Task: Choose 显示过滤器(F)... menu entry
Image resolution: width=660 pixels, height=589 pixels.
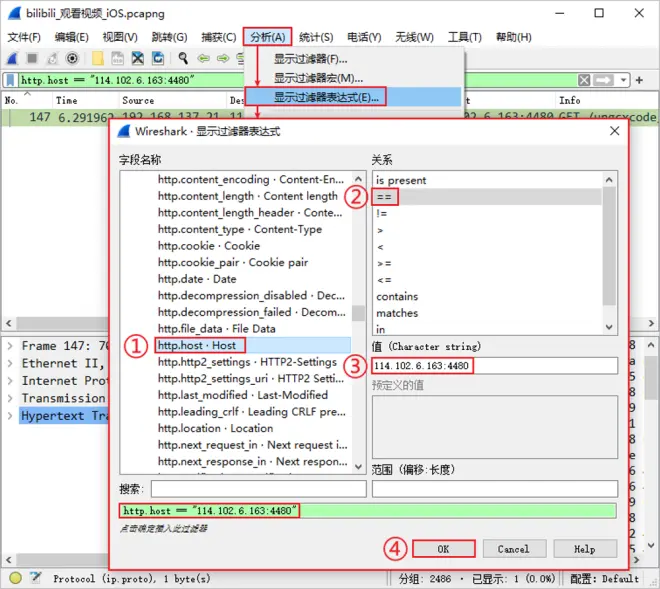Action: tap(354, 59)
